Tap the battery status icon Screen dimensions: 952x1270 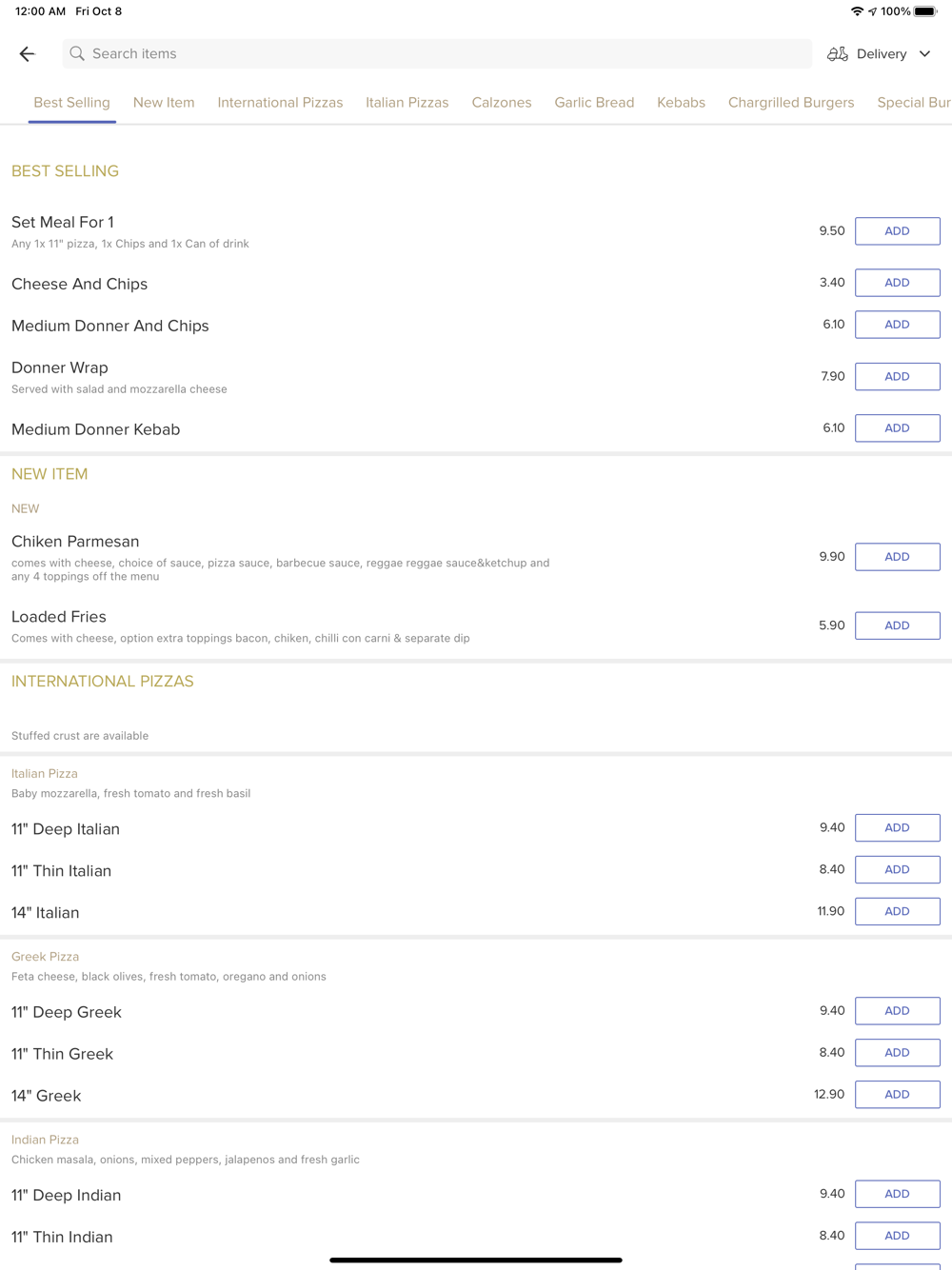tap(925, 11)
